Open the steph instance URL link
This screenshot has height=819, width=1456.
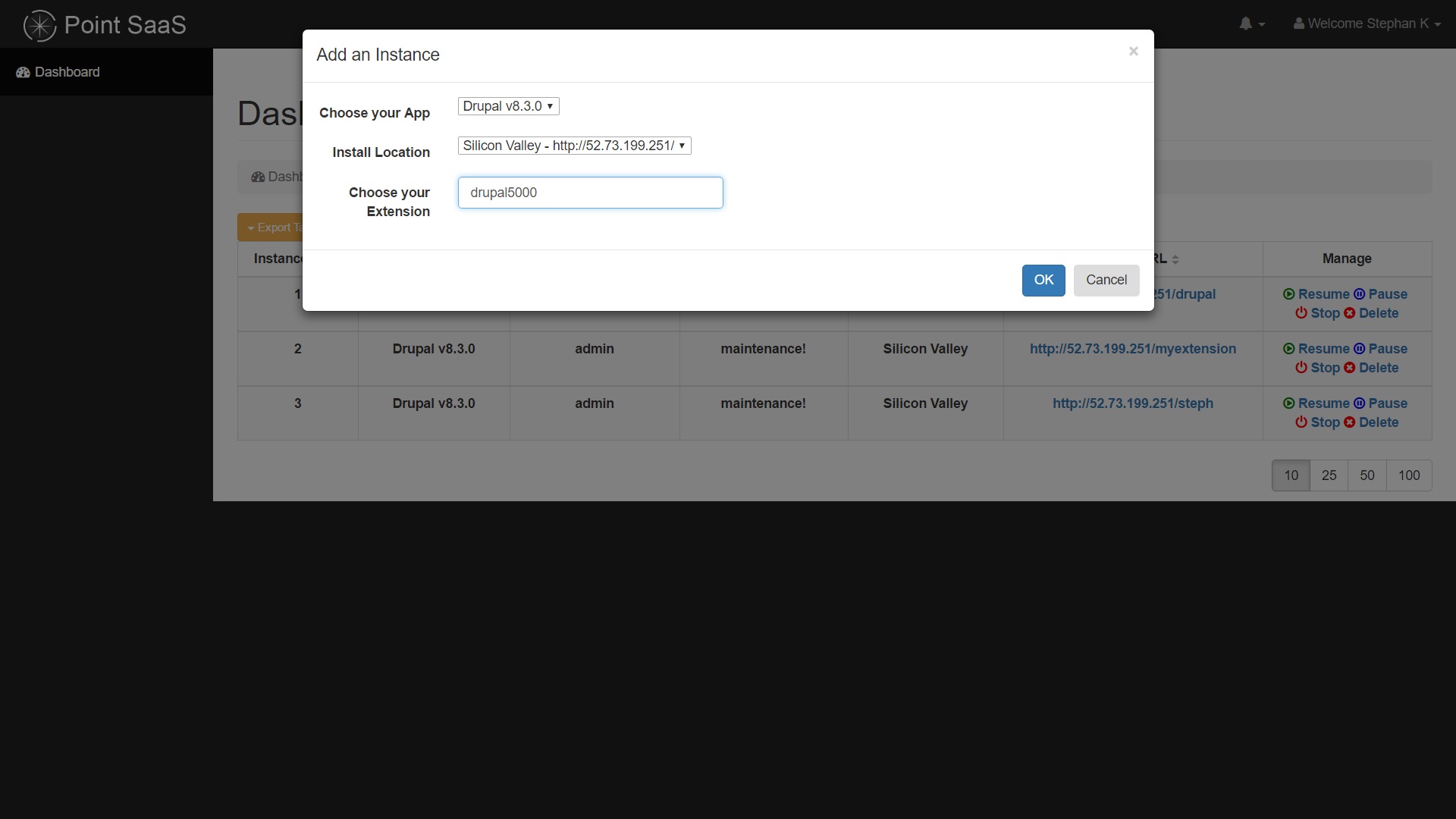[1132, 403]
